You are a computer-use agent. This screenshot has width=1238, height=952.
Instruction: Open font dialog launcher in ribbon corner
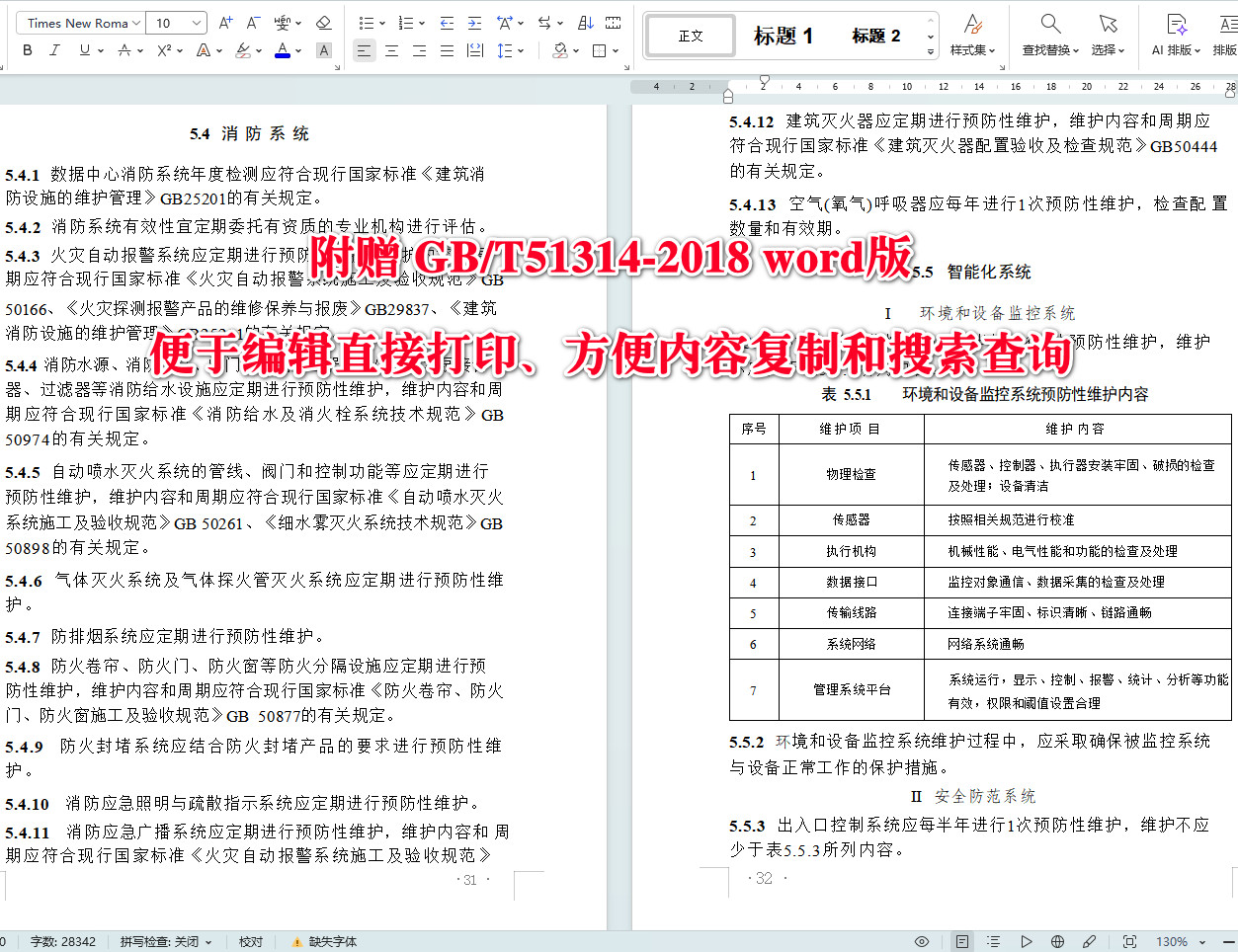[x=337, y=67]
